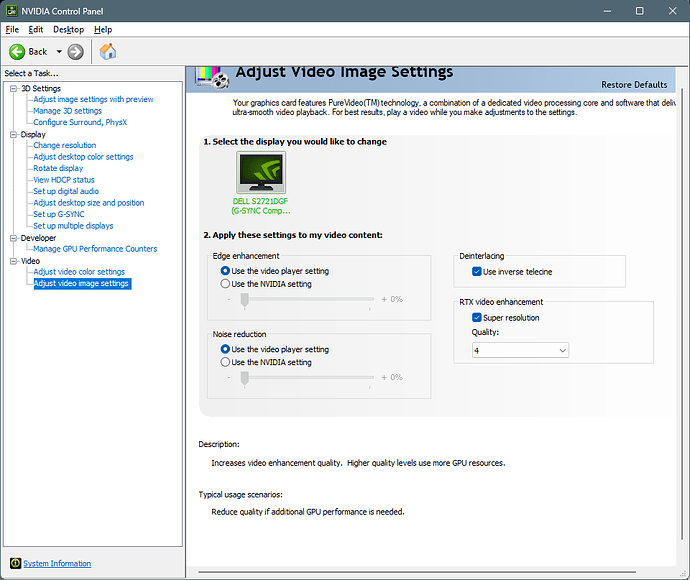Open Rotate display
This screenshot has height=580, width=690.
click(x=58, y=168)
